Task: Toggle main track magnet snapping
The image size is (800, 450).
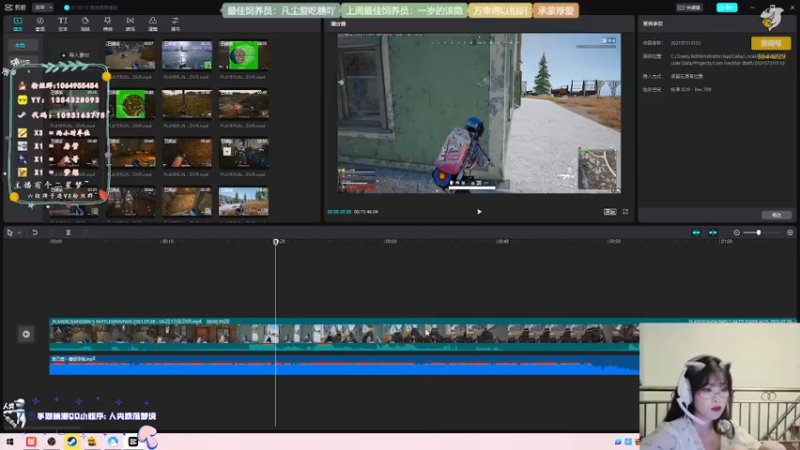Action: point(696,233)
